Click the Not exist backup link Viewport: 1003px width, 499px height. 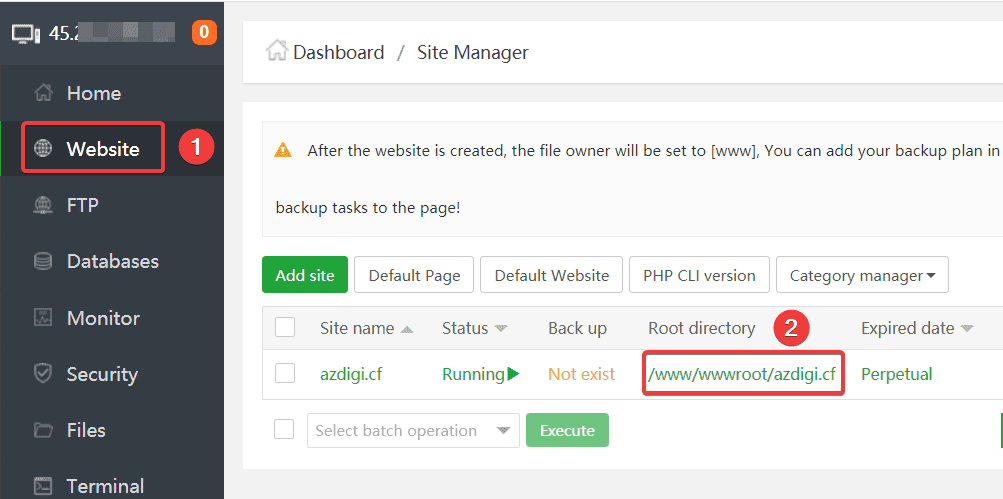click(581, 374)
